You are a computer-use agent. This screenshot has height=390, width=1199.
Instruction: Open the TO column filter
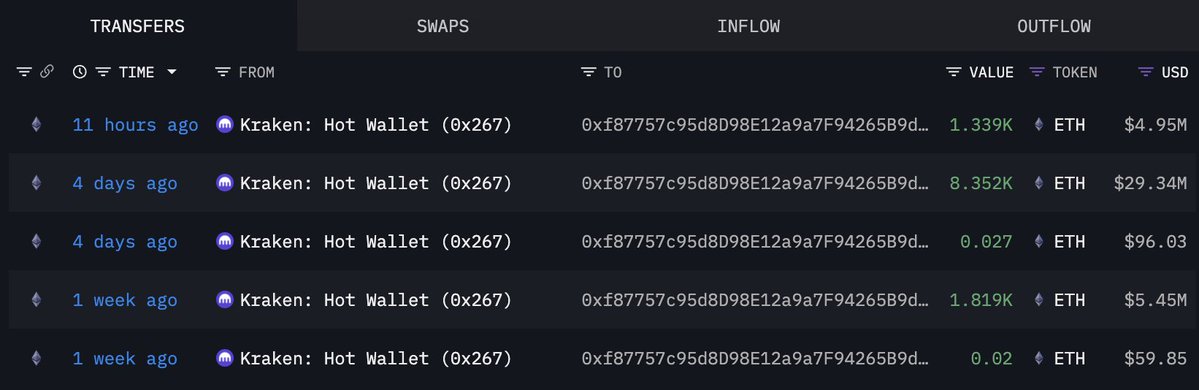coord(588,72)
